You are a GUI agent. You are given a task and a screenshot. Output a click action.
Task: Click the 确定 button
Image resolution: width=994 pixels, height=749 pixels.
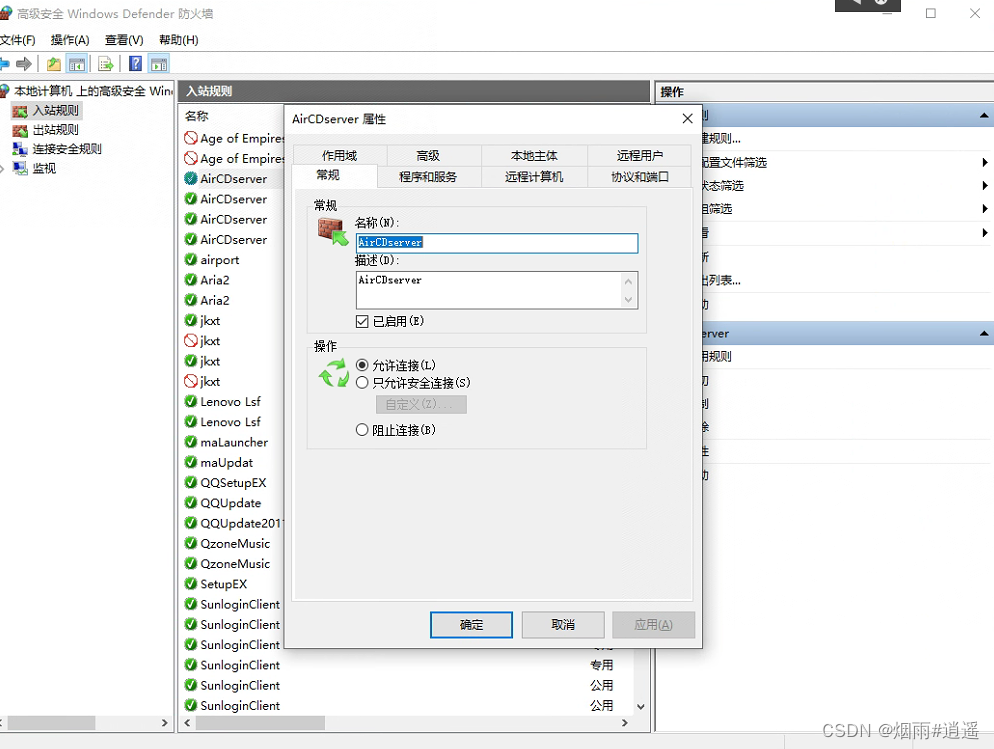pyautogui.click(x=471, y=625)
